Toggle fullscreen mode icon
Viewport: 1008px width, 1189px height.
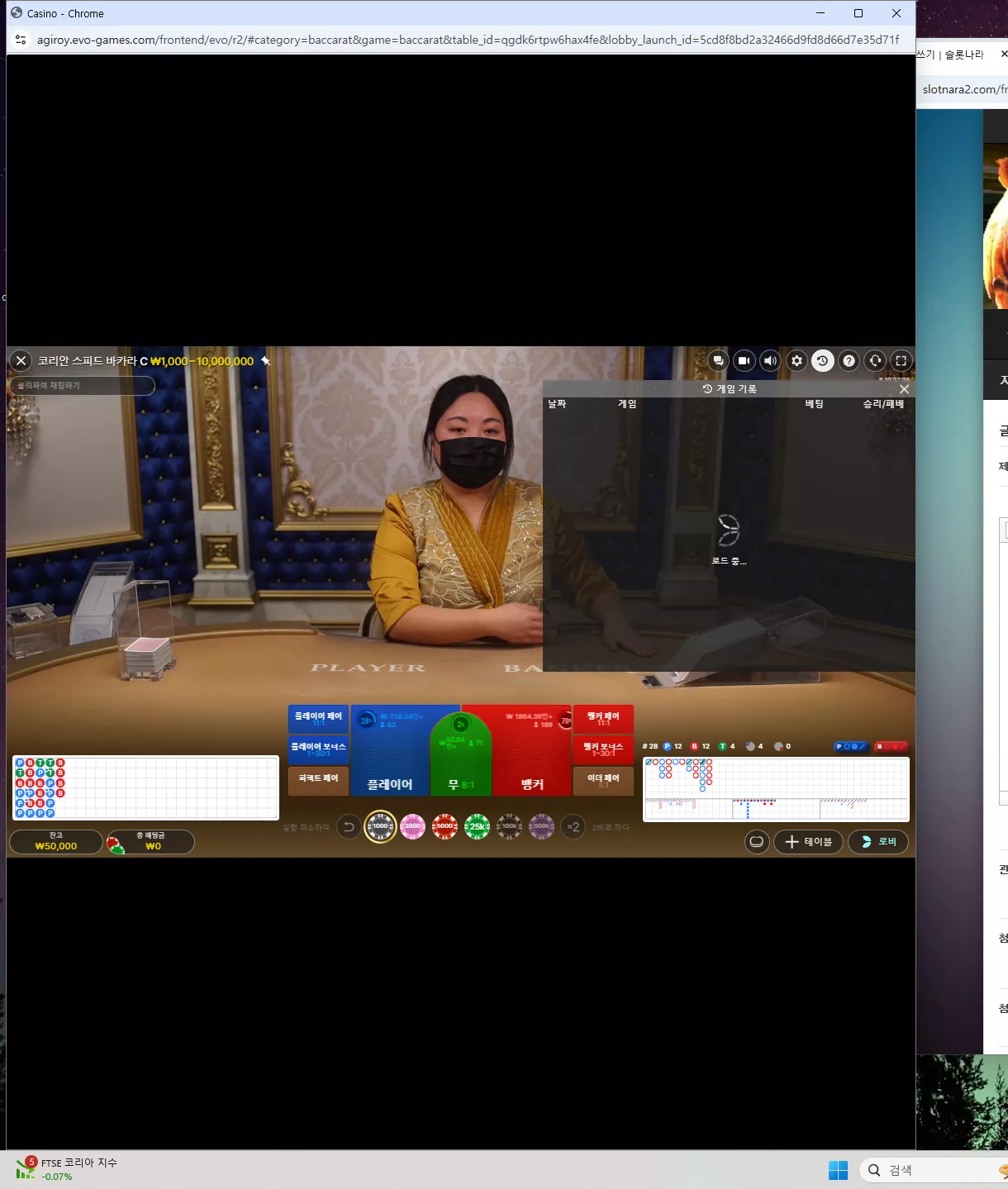(x=901, y=360)
